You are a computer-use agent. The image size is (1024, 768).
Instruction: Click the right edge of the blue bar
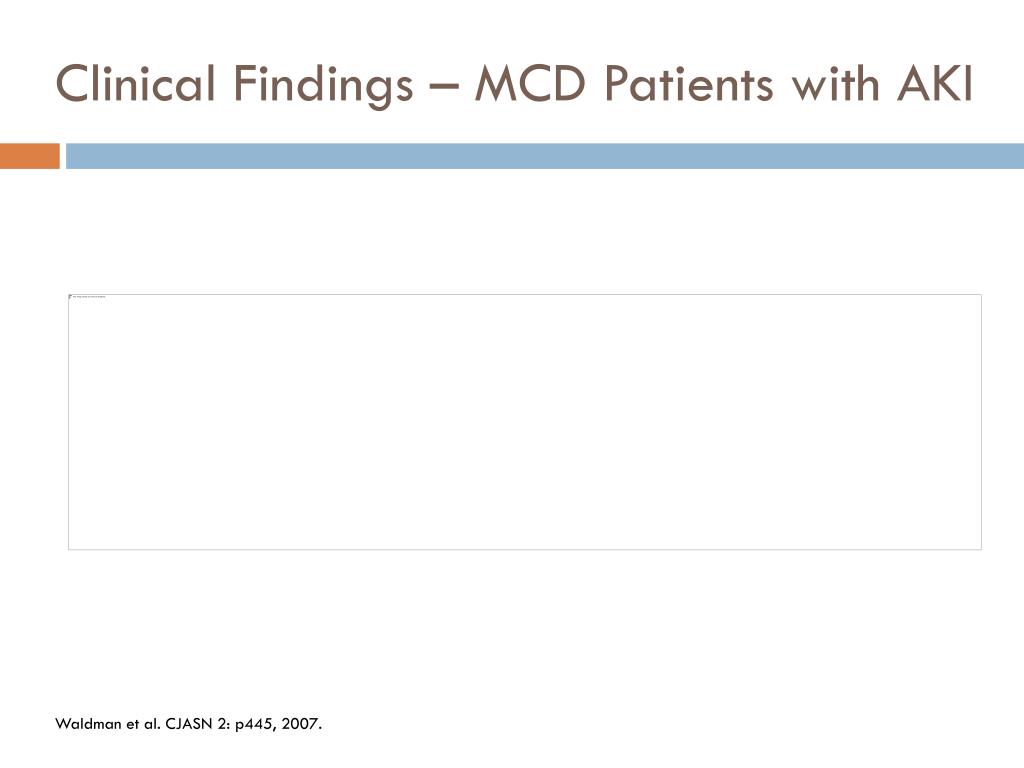pyautogui.click(x=1019, y=156)
